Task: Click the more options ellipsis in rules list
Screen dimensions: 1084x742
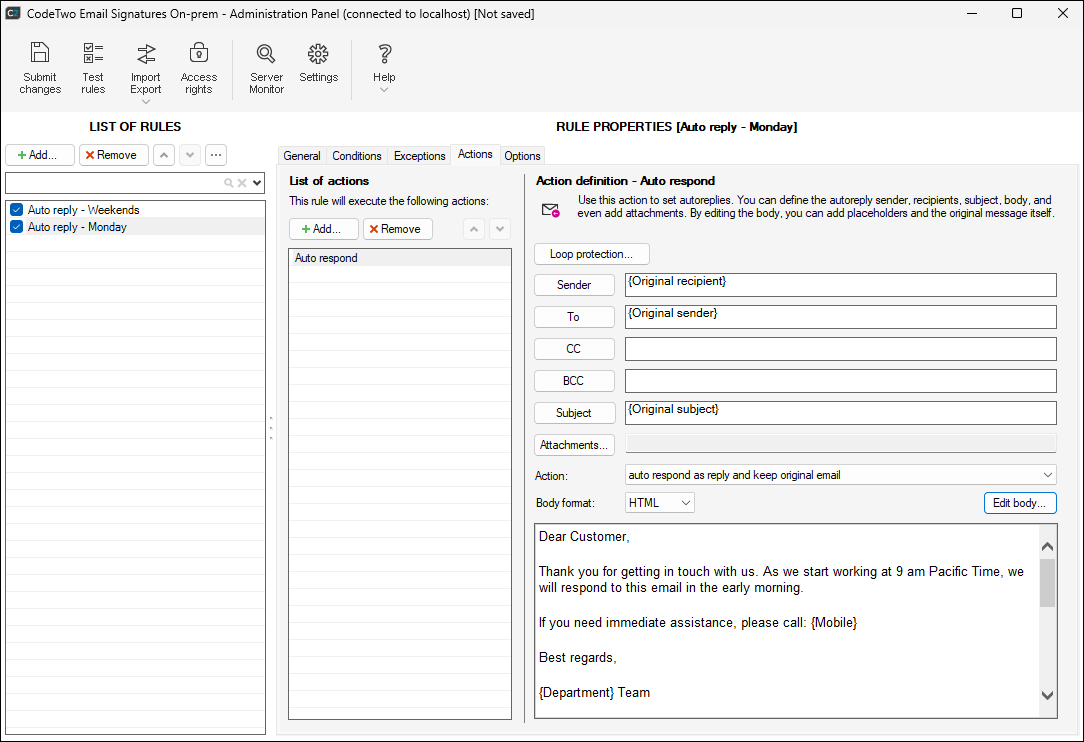Action: click(215, 155)
